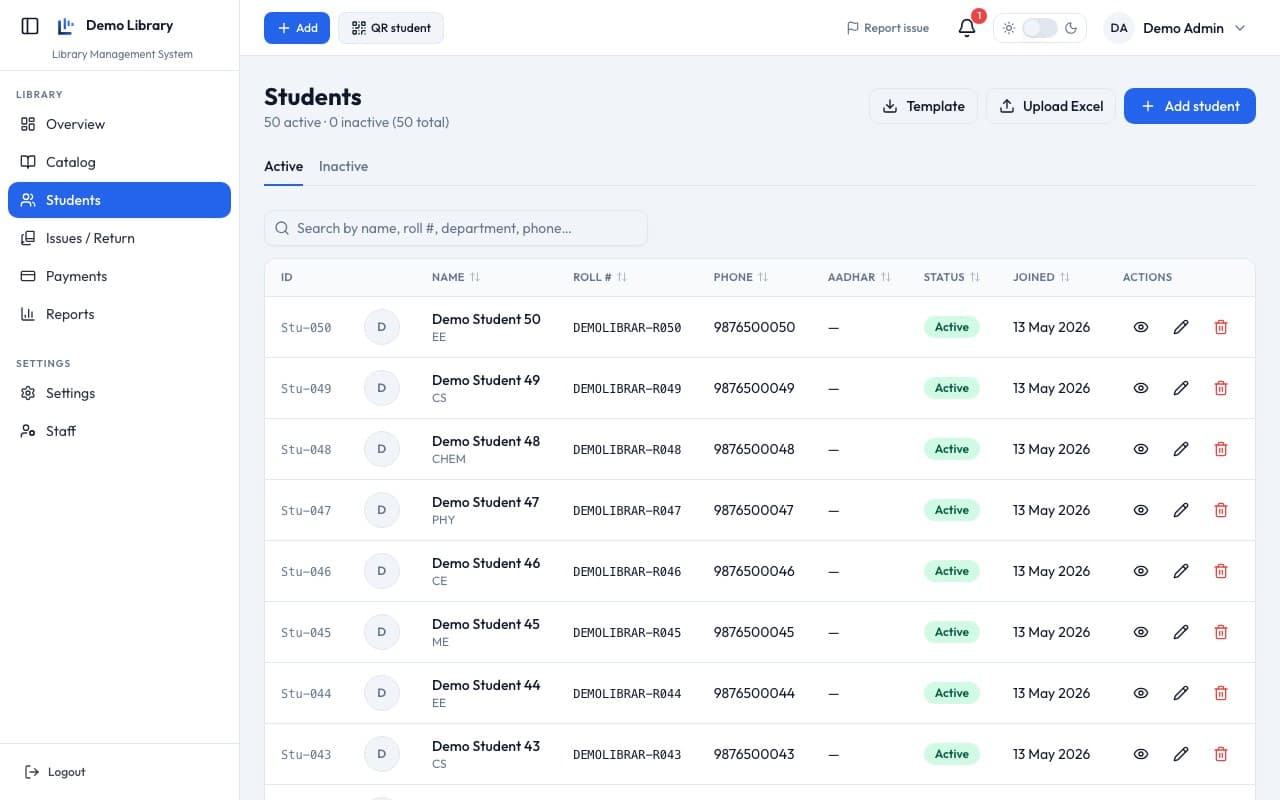
Task: Delete Demo Student 46 with trash icon
Action: [x=1220, y=571]
